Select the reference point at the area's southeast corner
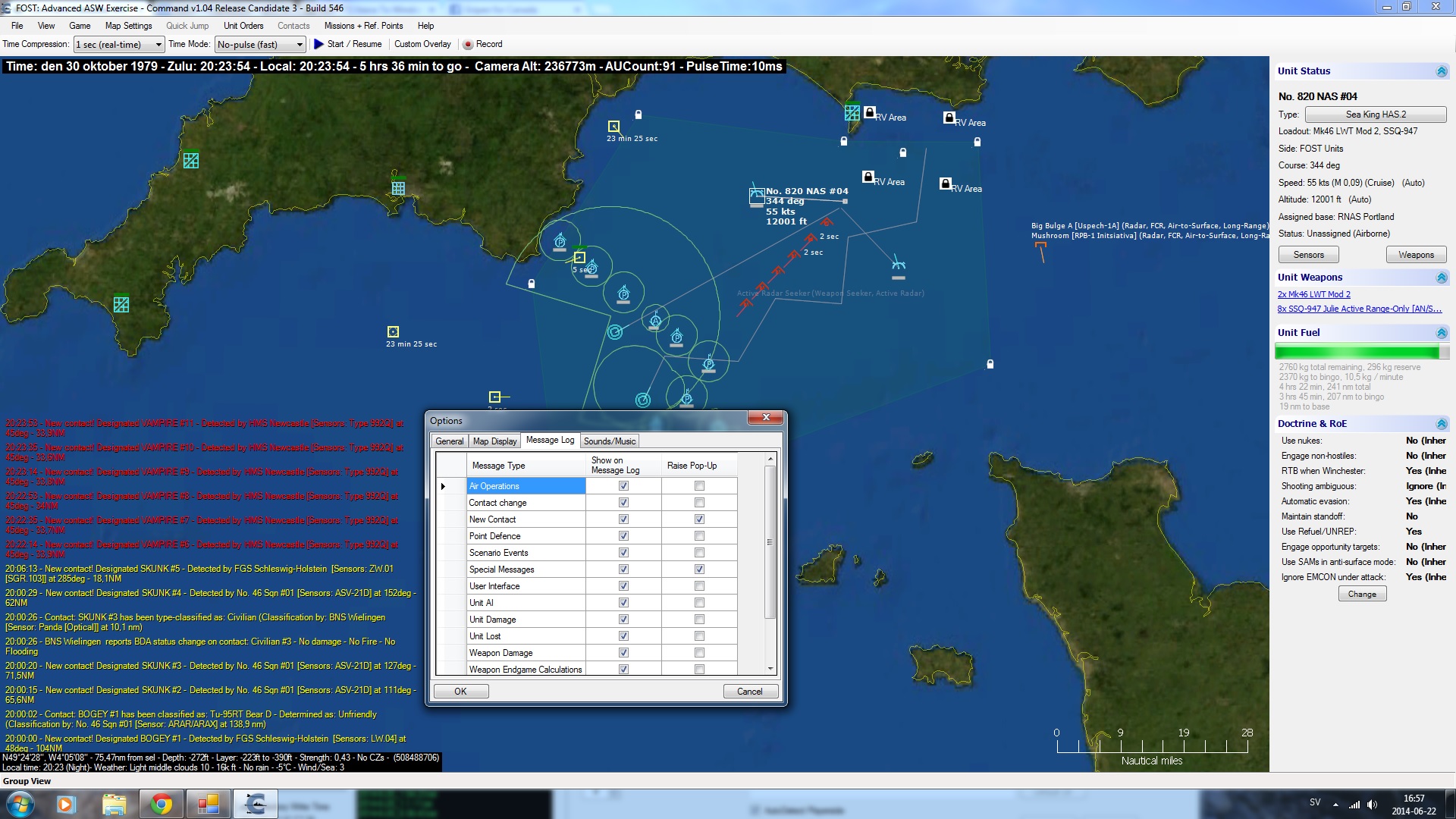Viewport: 1456px width, 819px height. [x=990, y=365]
